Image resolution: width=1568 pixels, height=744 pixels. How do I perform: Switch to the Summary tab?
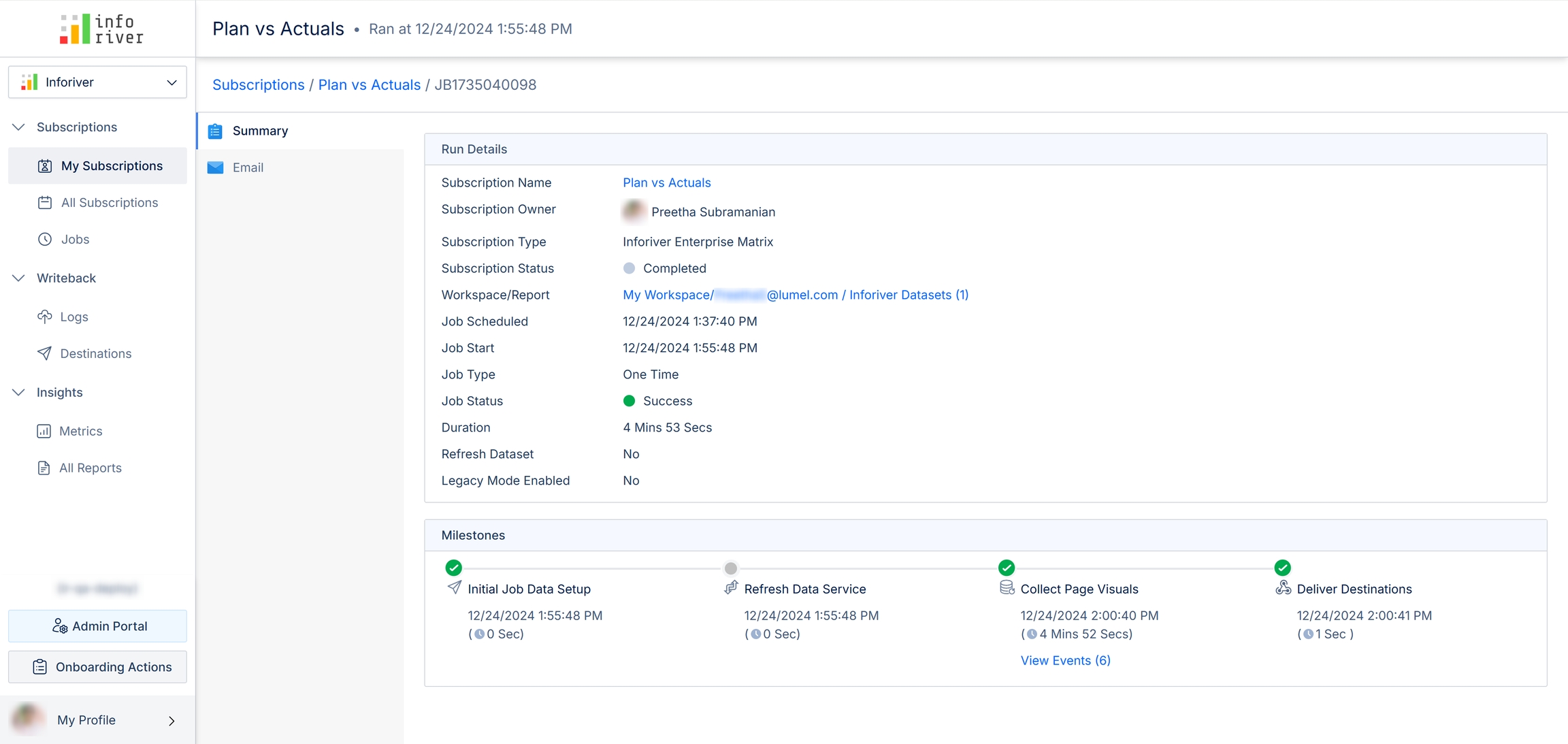260,131
